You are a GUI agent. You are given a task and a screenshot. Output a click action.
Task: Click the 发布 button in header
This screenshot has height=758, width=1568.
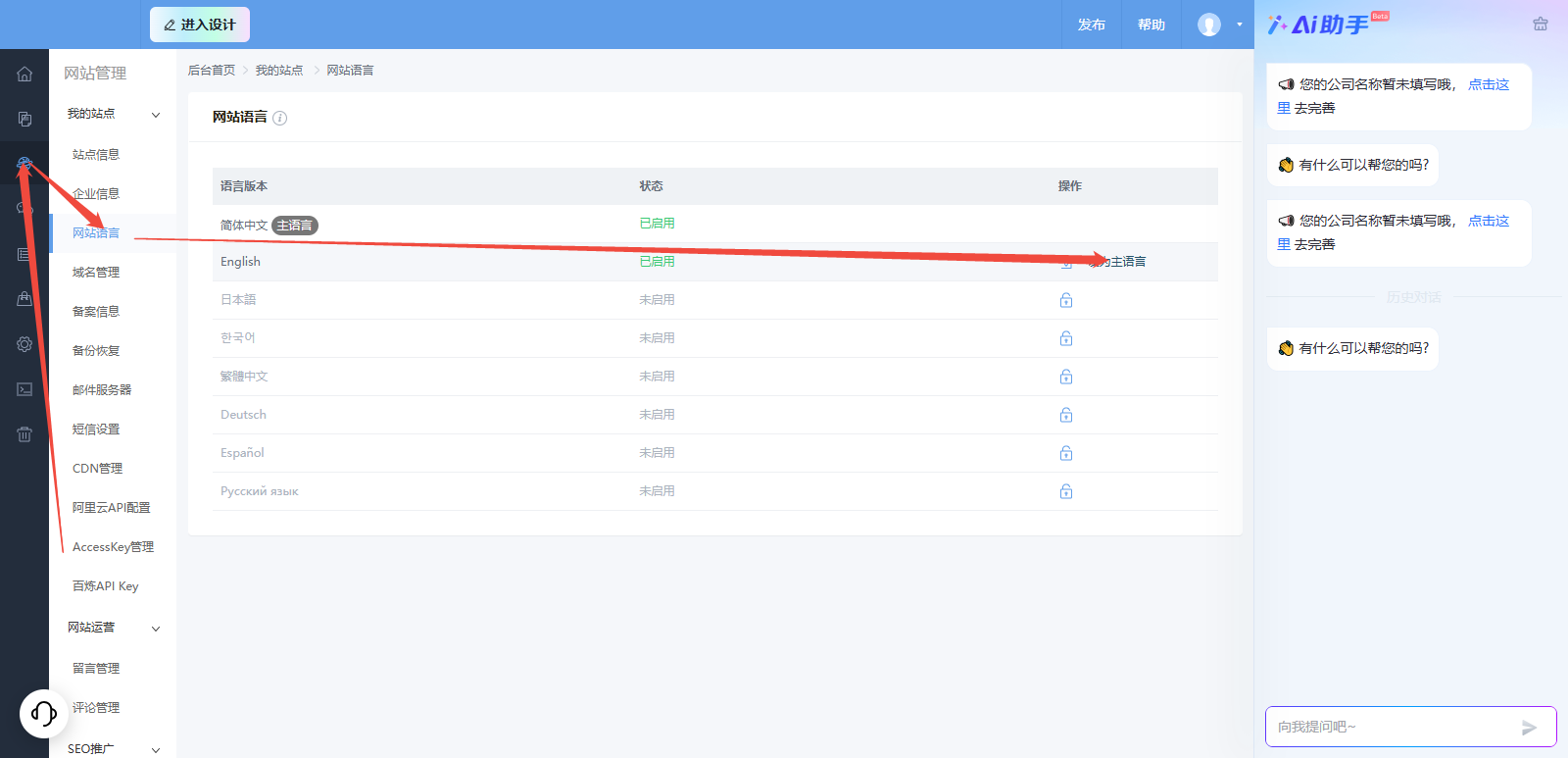click(1092, 25)
